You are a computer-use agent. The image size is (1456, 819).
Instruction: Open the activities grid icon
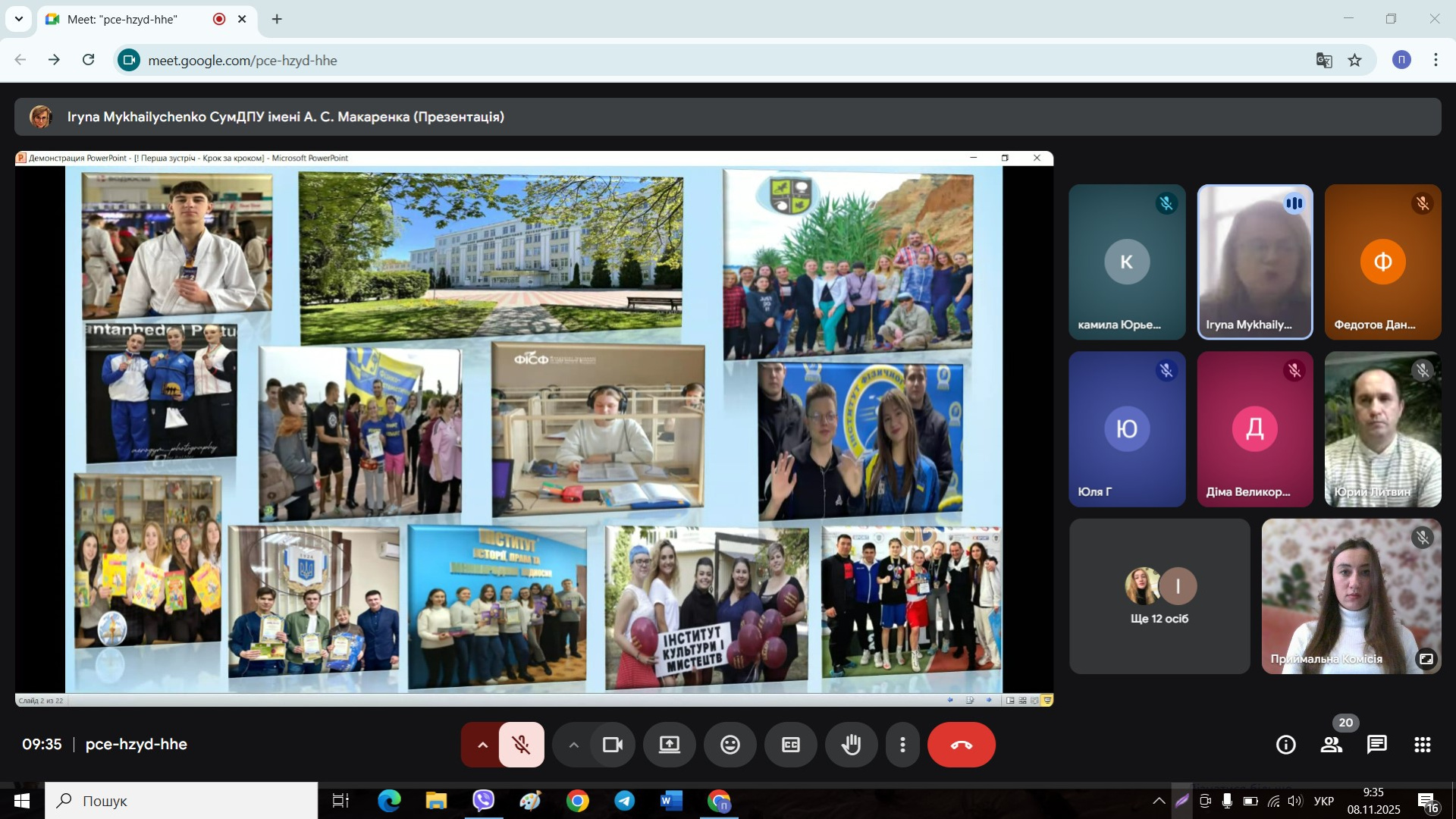coord(1422,745)
